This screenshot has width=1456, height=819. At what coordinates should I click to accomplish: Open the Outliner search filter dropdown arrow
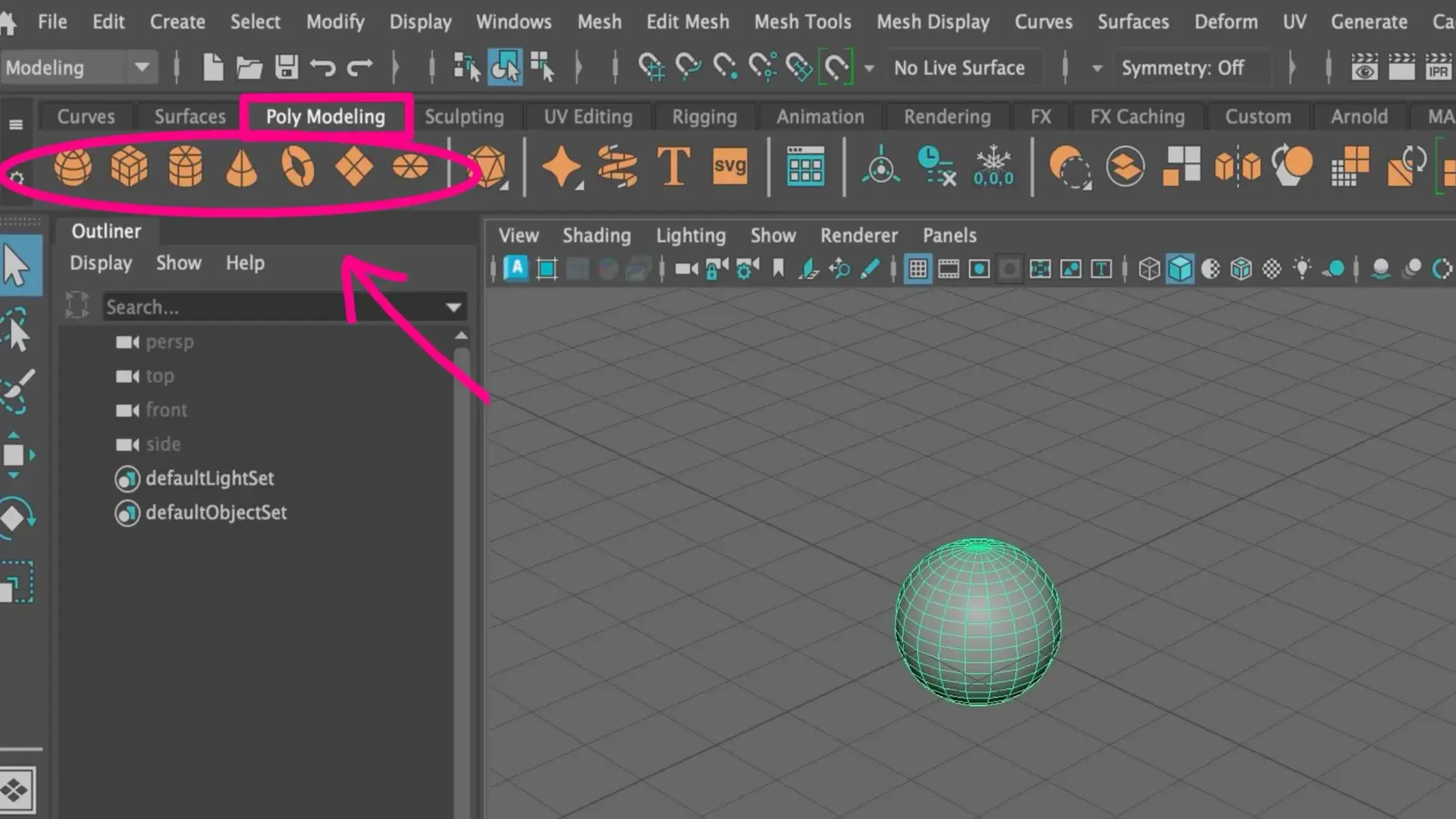[x=453, y=307]
